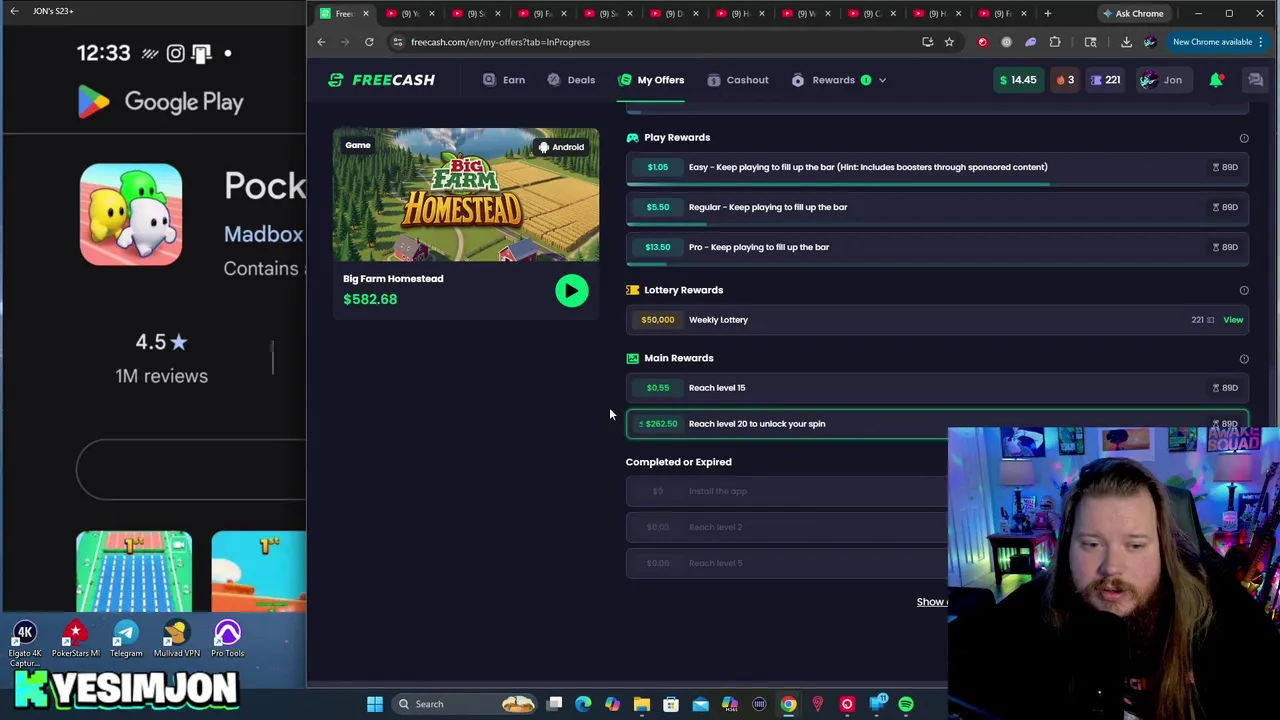This screenshot has width=1280, height=720.
Task: Open the $14.45 balance widget
Action: [x=1017, y=80]
